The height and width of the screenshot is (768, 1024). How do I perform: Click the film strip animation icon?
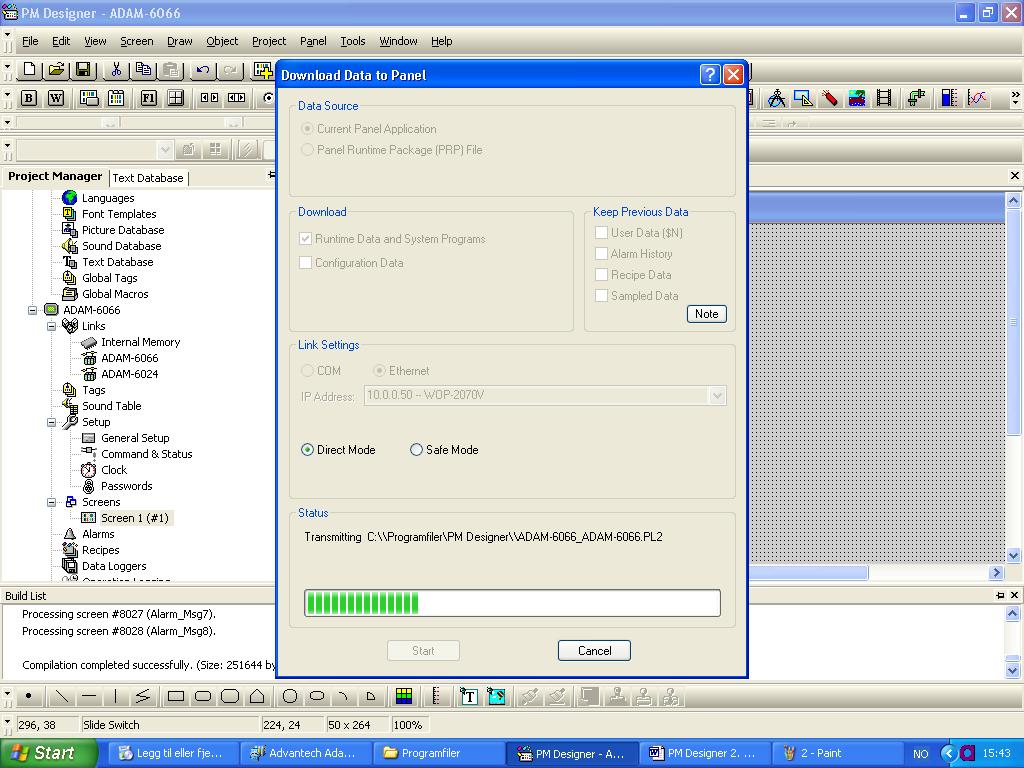[884, 98]
